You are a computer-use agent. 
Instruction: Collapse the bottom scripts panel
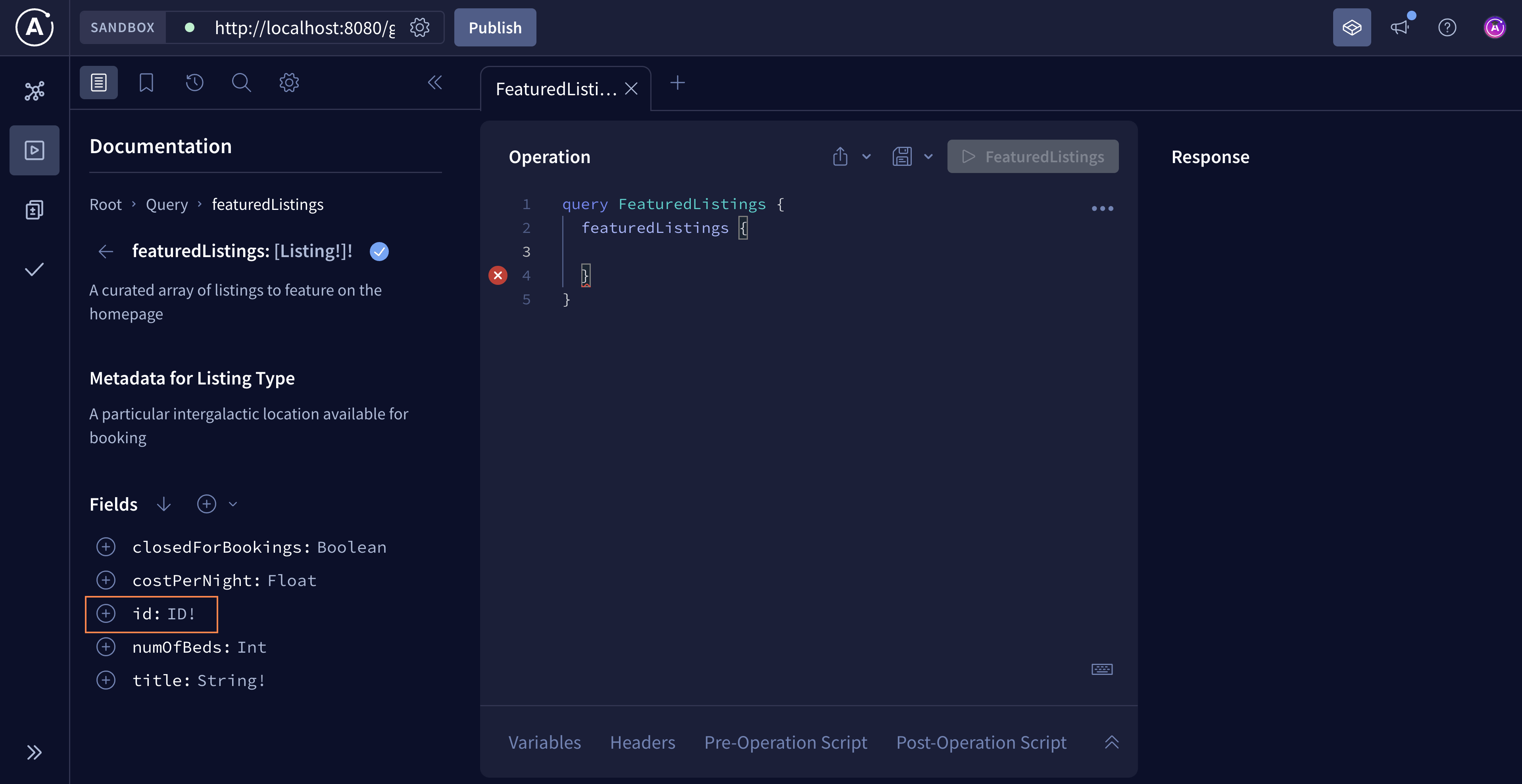pyautogui.click(x=1111, y=742)
